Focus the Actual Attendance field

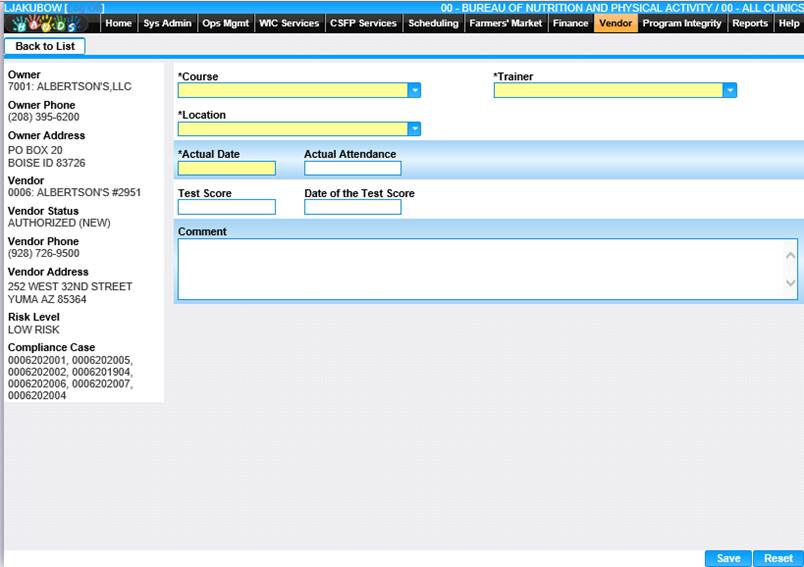point(353,168)
